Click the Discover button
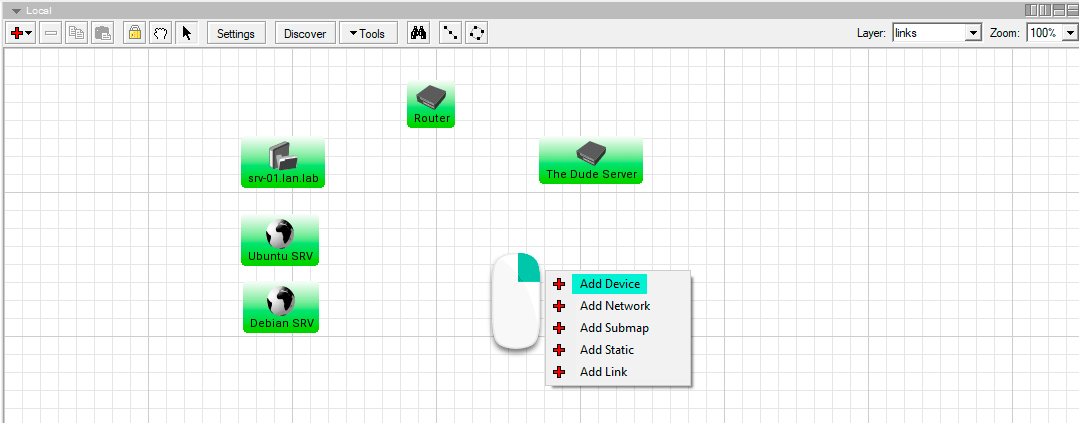Screen dimensions: 1079x423 click(x=305, y=33)
